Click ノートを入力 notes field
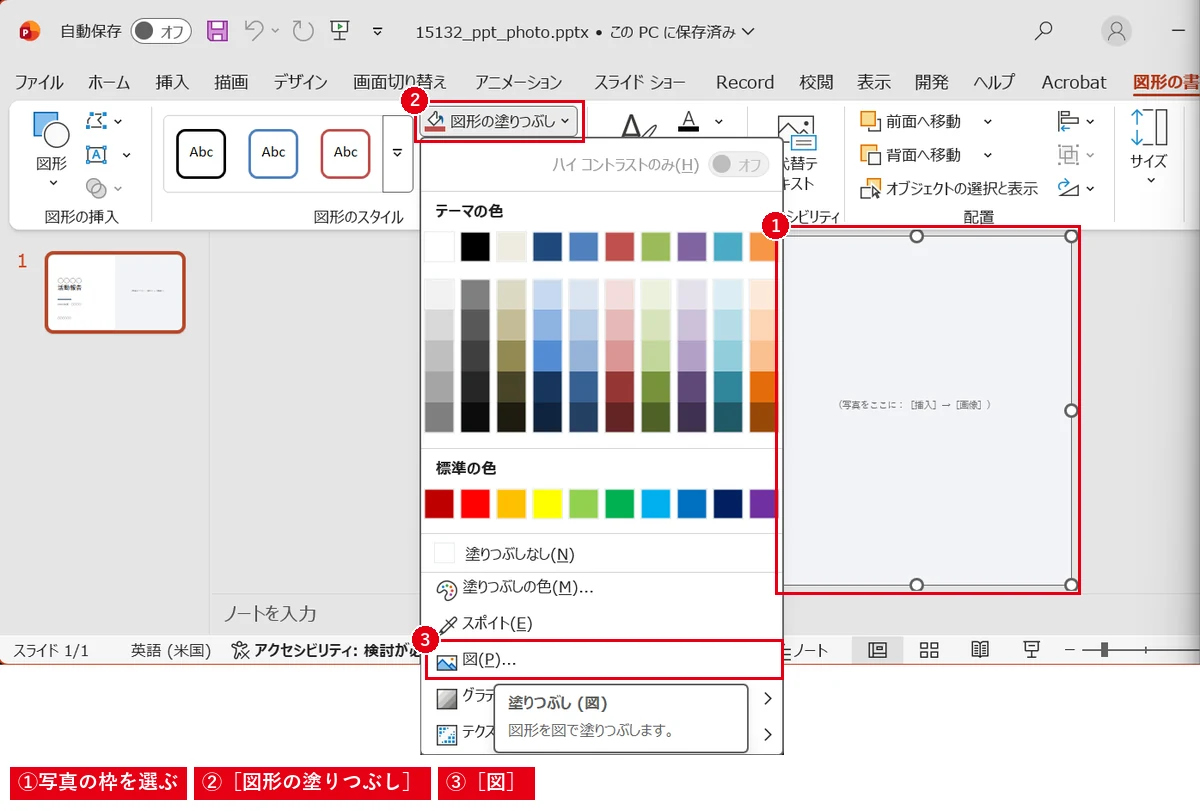The width and height of the screenshot is (1200, 811). click(269, 613)
